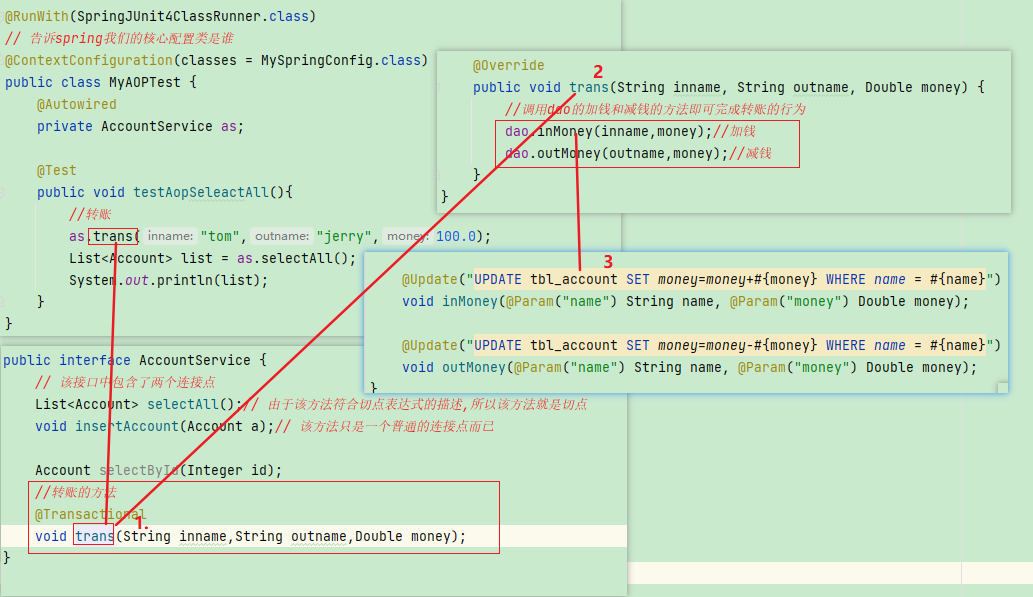Select the inMoney method name in the DAO declaration

tap(470, 302)
